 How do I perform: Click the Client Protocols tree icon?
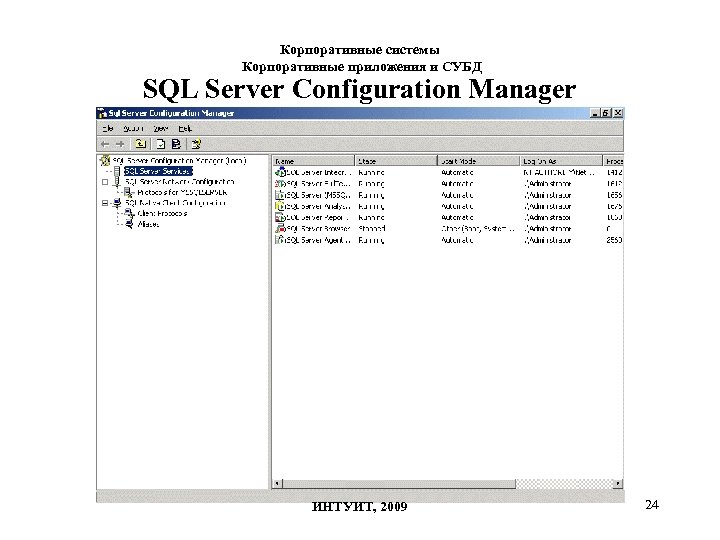(x=129, y=214)
